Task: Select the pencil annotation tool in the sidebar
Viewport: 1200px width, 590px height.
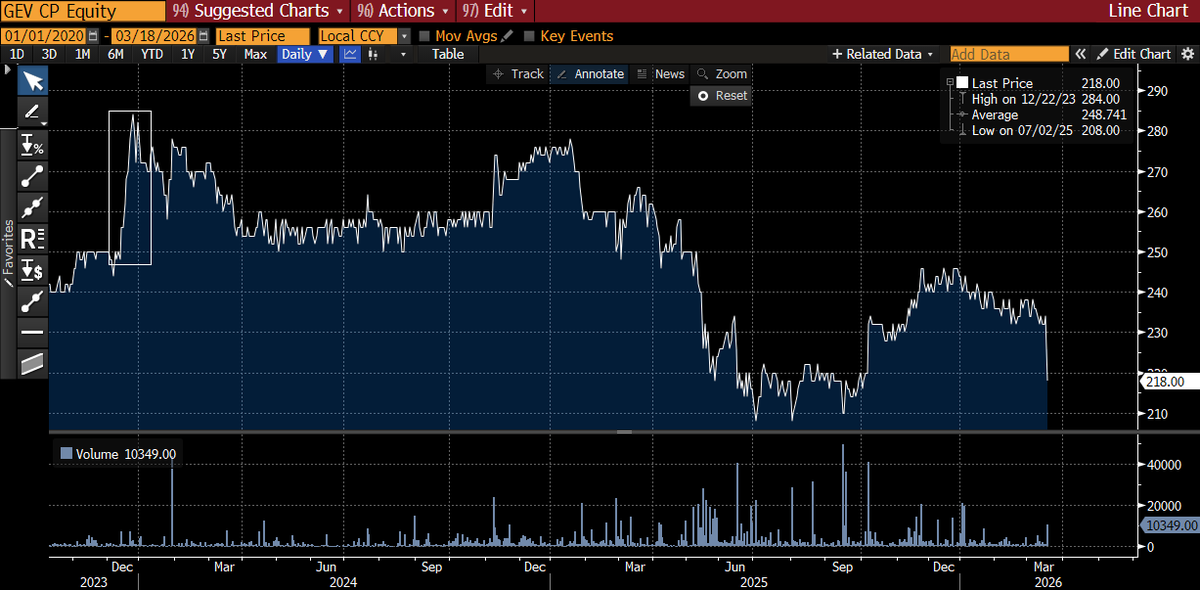Action: (33, 112)
